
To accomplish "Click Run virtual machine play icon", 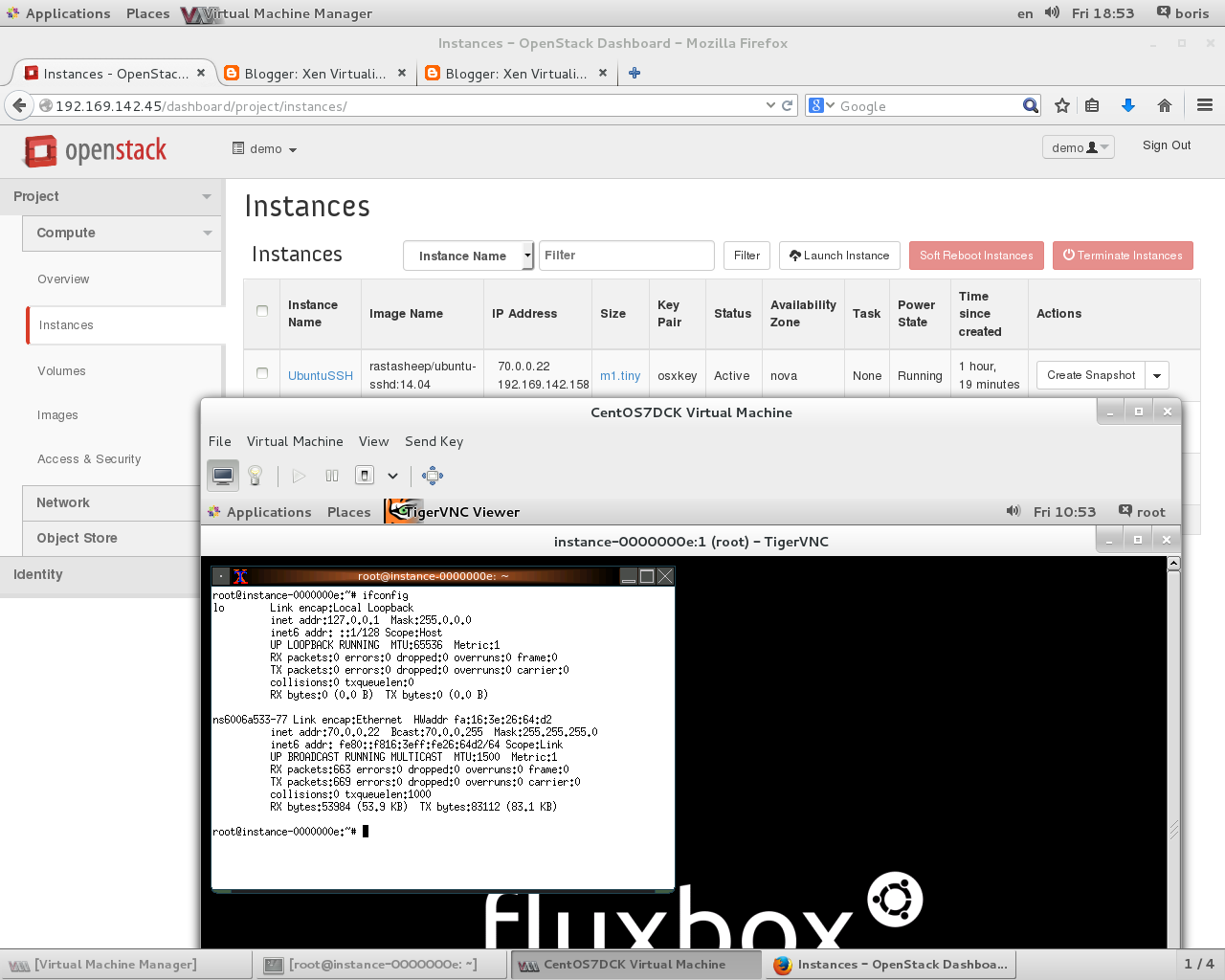I will [299, 476].
